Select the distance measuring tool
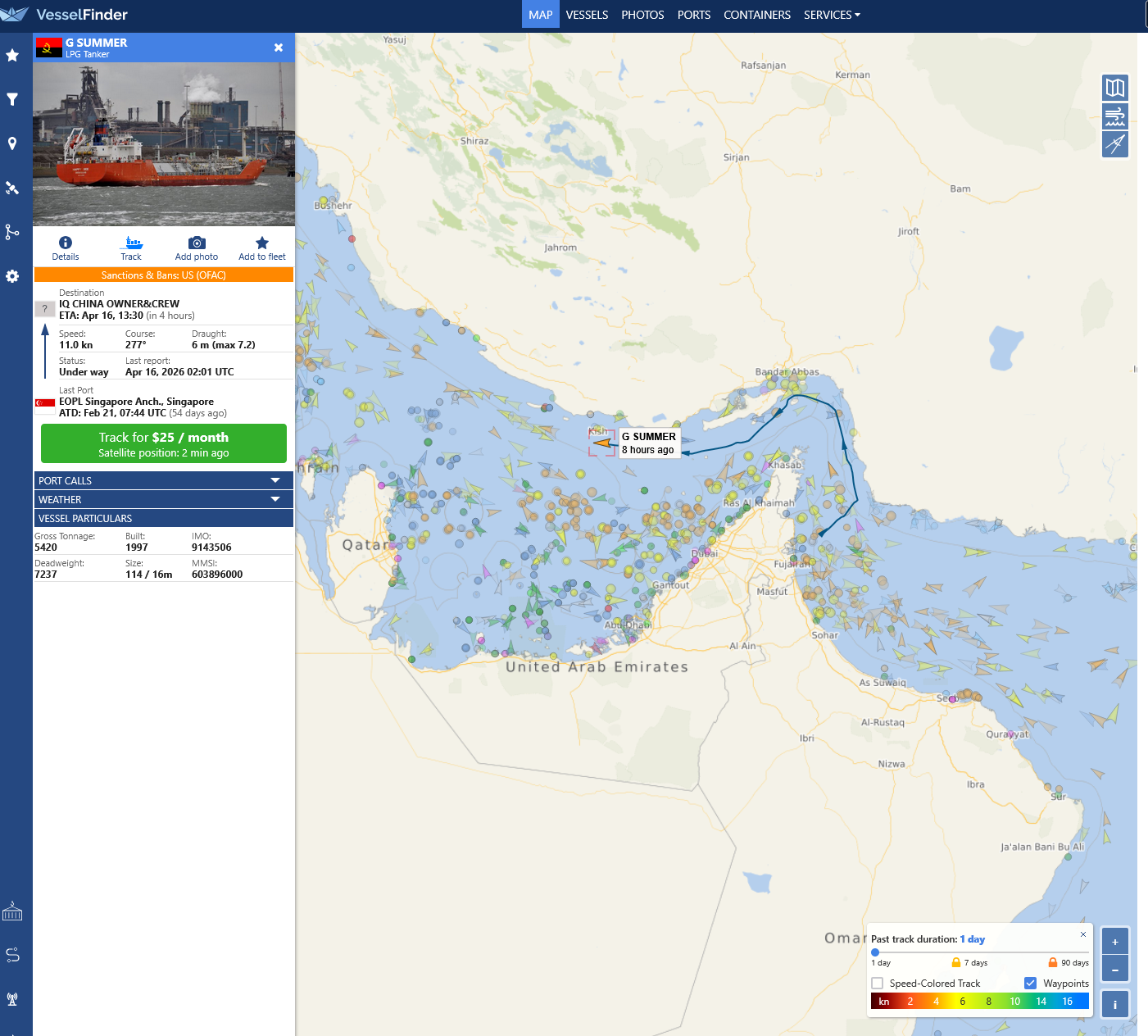 tap(1115, 143)
